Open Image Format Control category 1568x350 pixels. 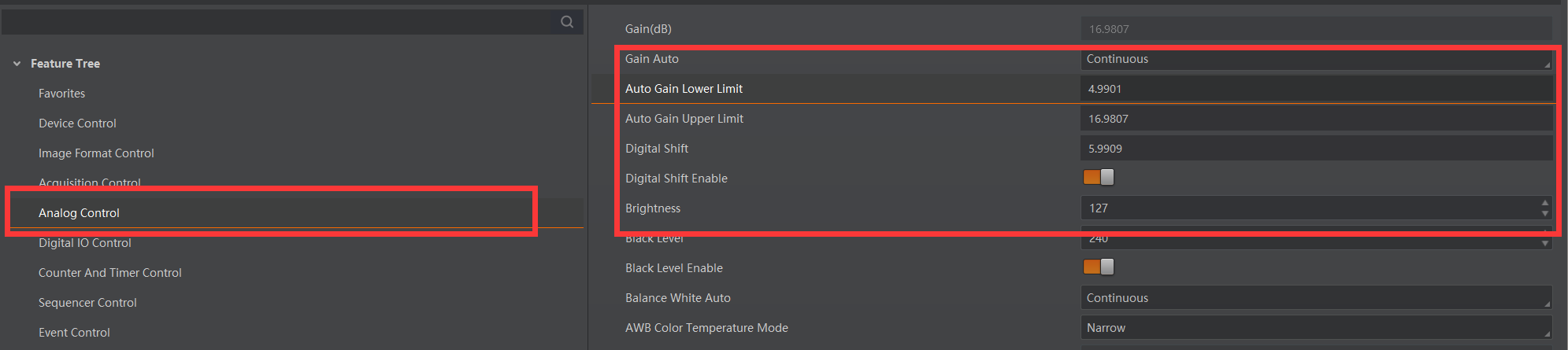96,153
